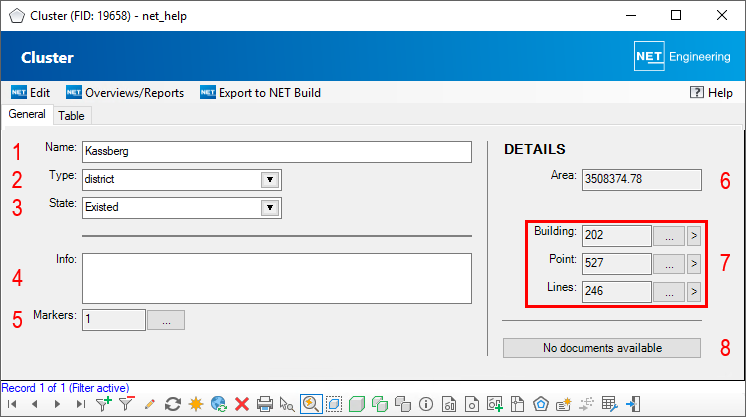Click the table with wrench icon
Viewport: 746px width, 417px height.
tap(609, 405)
